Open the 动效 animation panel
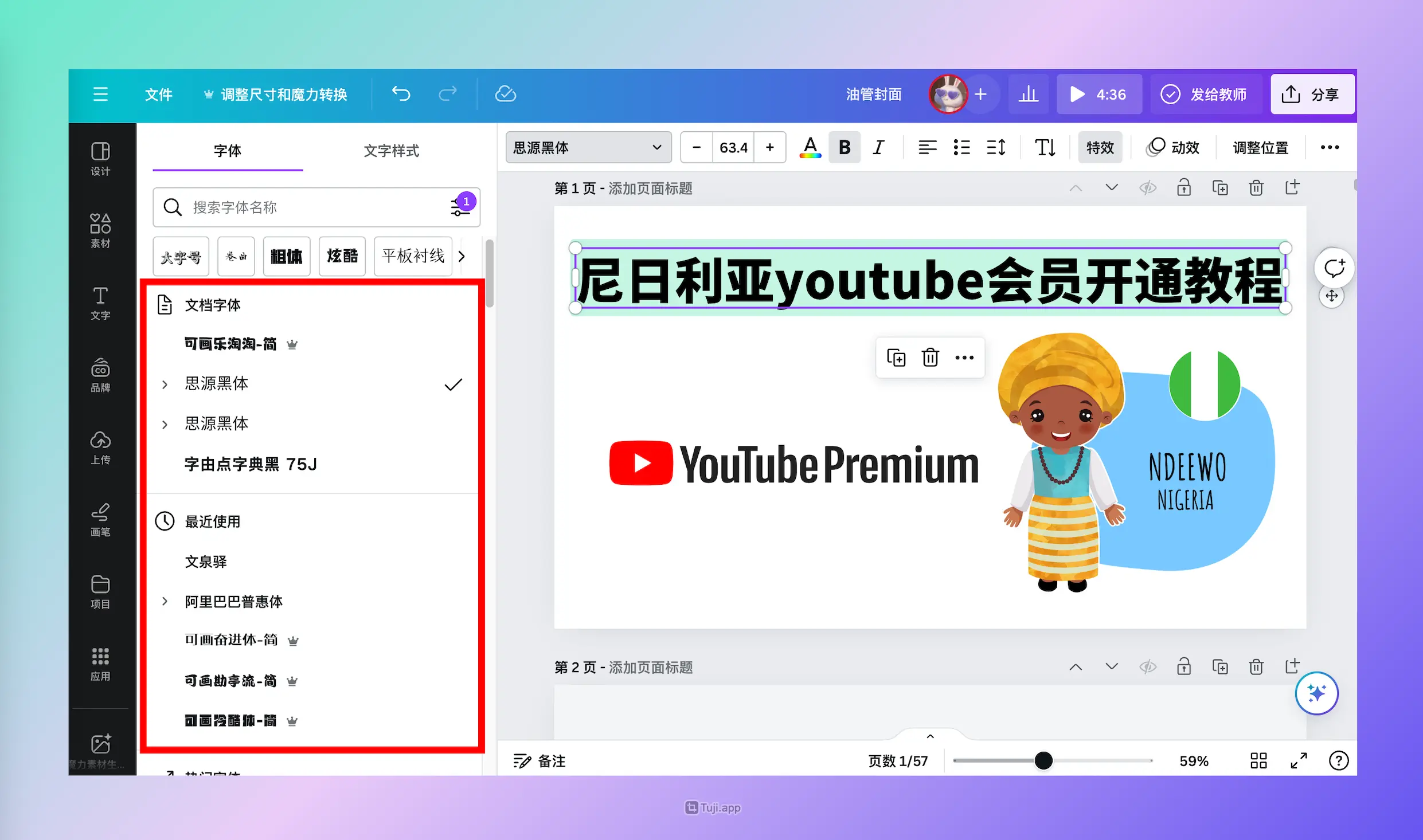Image resolution: width=1423 pixels, height=840 pixels. click(x=1173, y=148)
